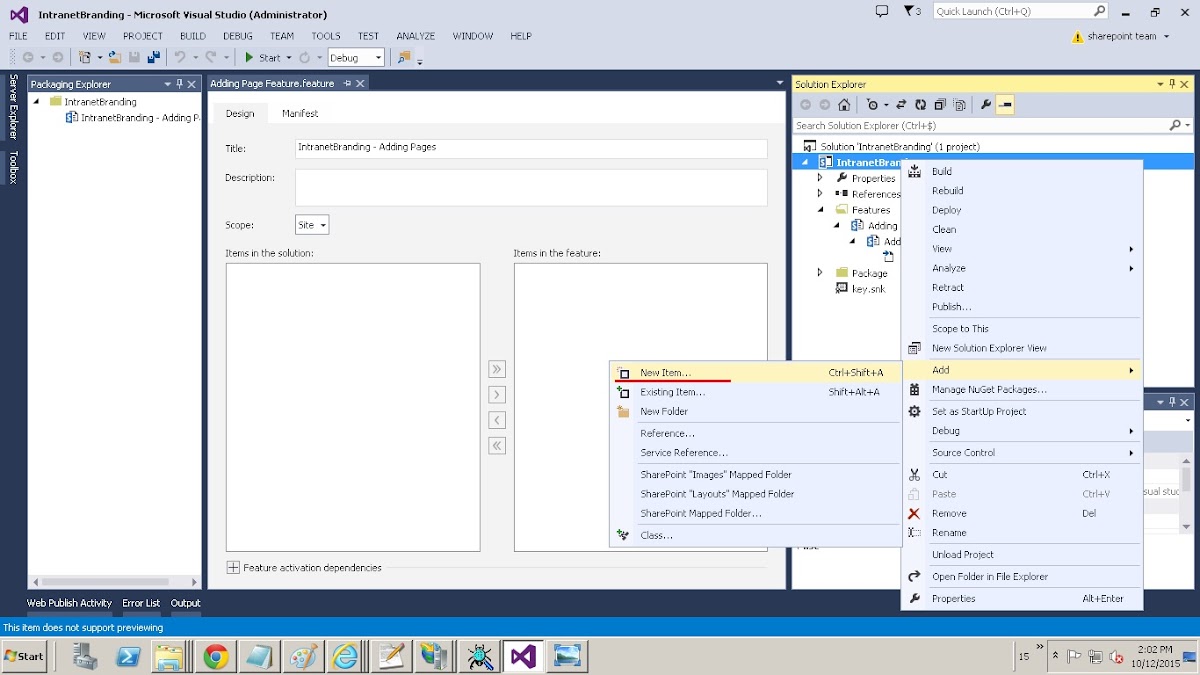This screenshot has height=675, width=1200.
Task: Click the Find in Files toolbar icon
Action: (x=404, y=58)
